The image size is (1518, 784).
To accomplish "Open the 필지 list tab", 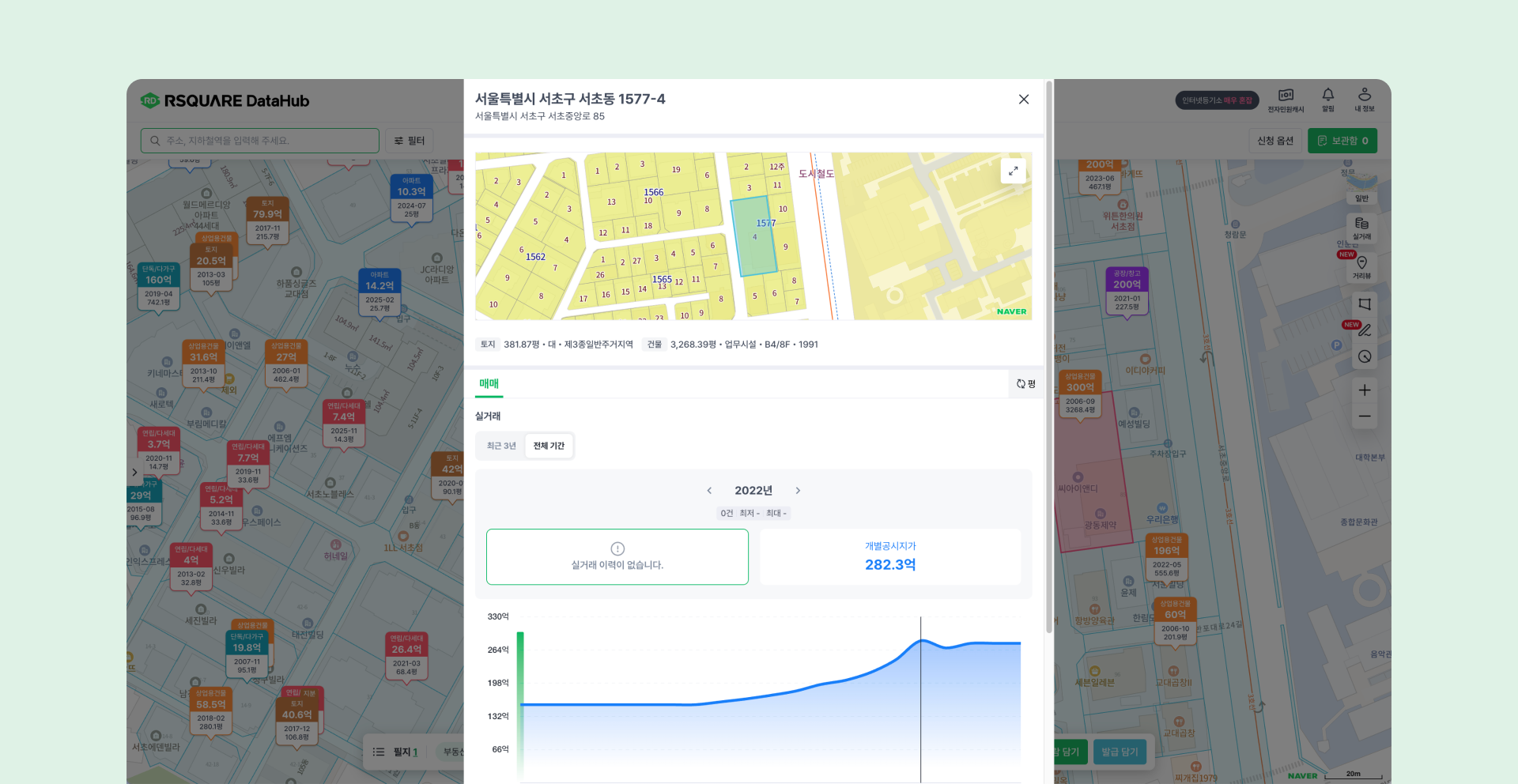I will 395,752.
